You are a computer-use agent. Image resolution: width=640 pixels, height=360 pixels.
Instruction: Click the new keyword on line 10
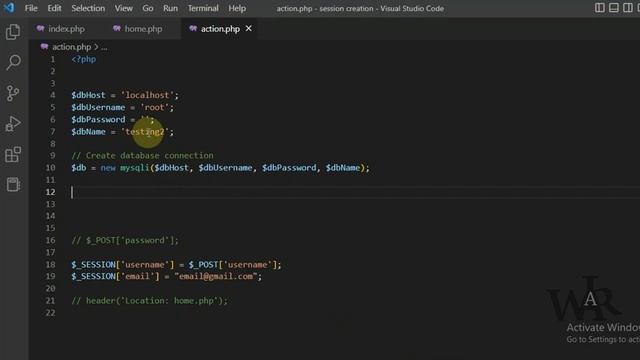click(x=108, y=168)
